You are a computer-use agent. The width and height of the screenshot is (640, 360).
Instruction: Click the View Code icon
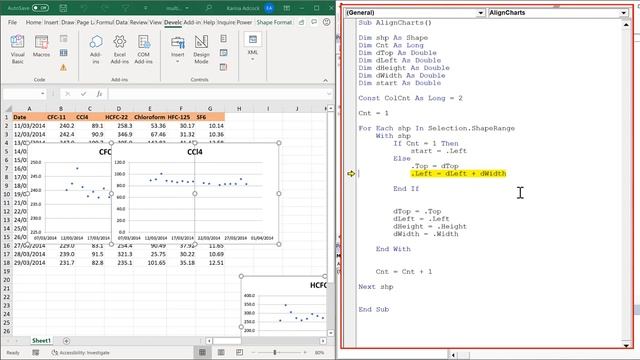(224, 53)
